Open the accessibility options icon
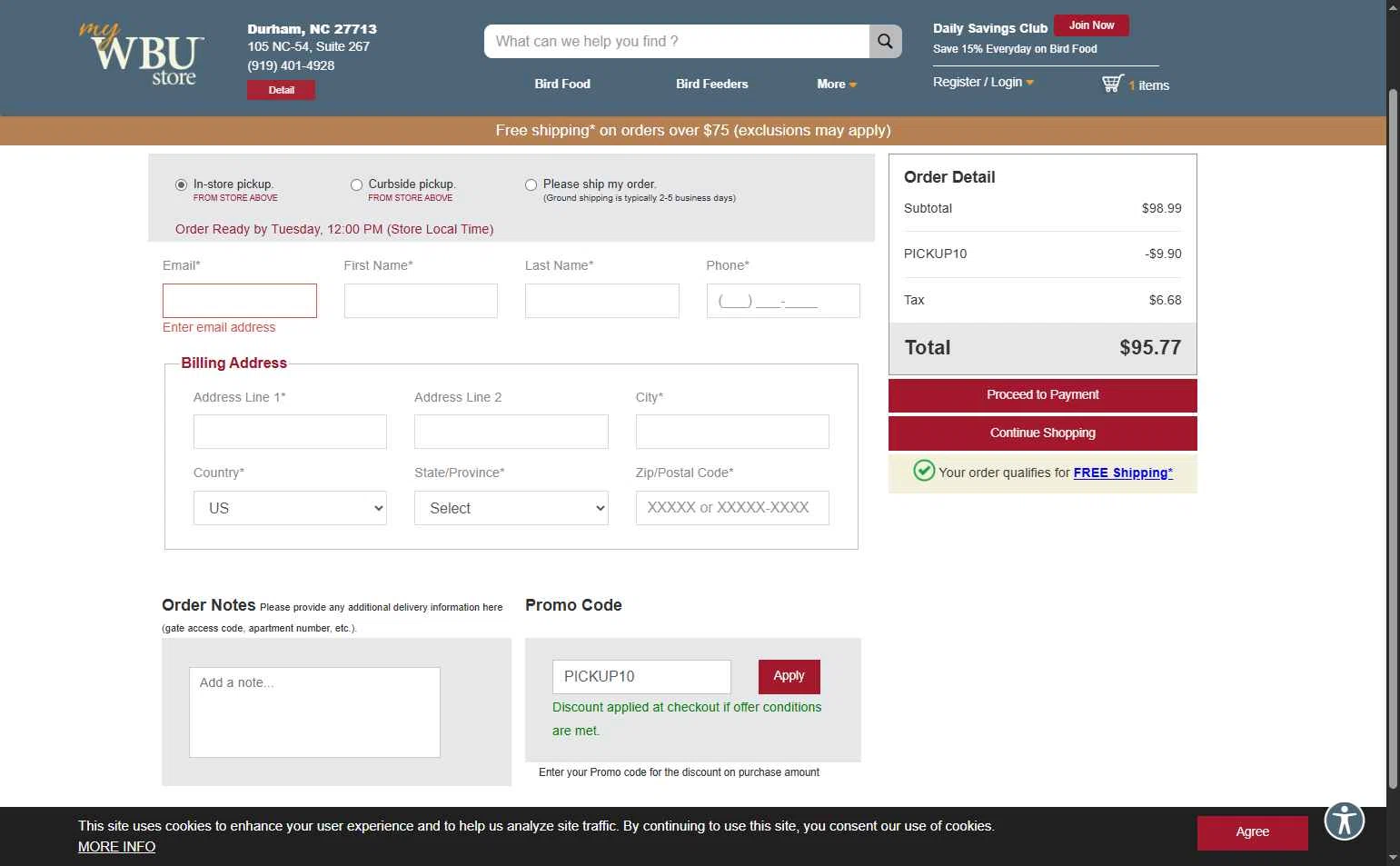1400x866 pixels. [1345, 821]
